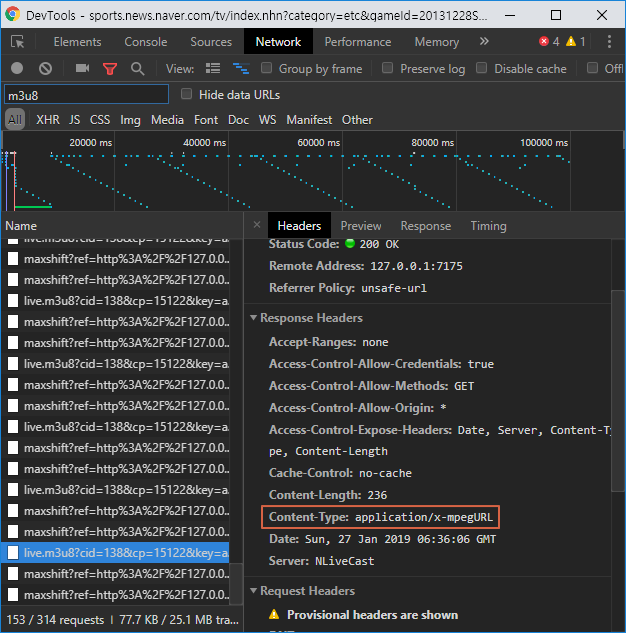The image size is (626, 633).
Task: Select the Network tab
Action: click(x=278, y=42)
